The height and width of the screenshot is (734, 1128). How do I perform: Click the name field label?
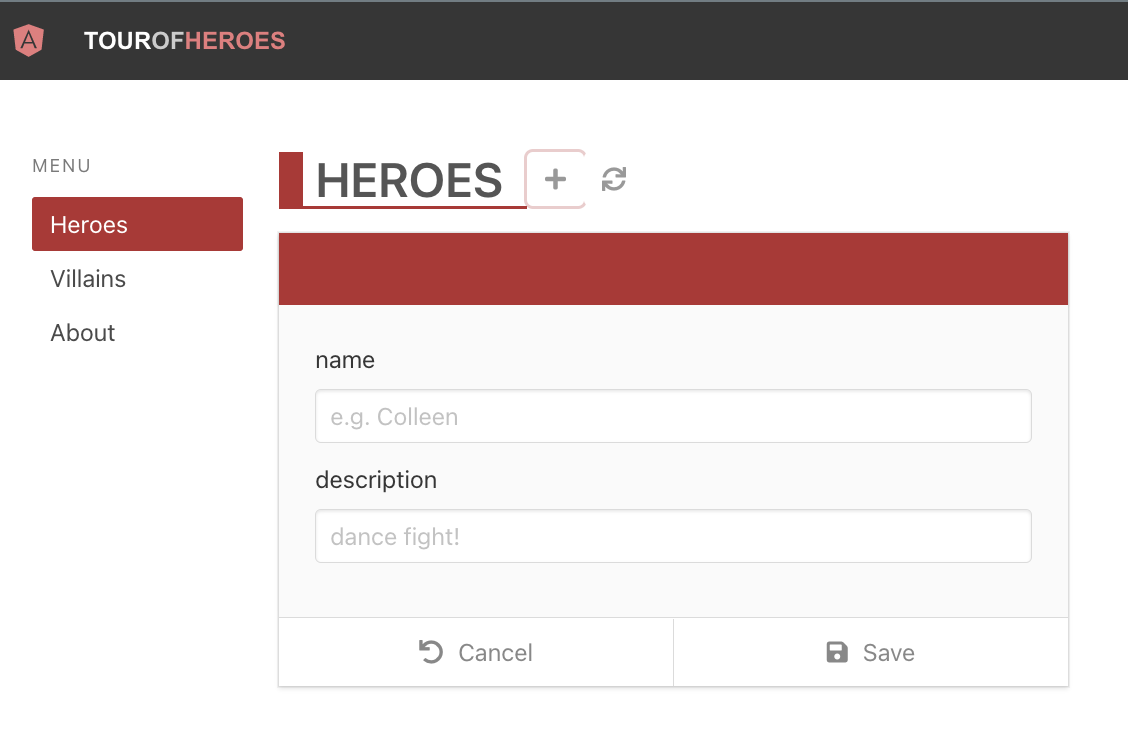pos(345,360)
